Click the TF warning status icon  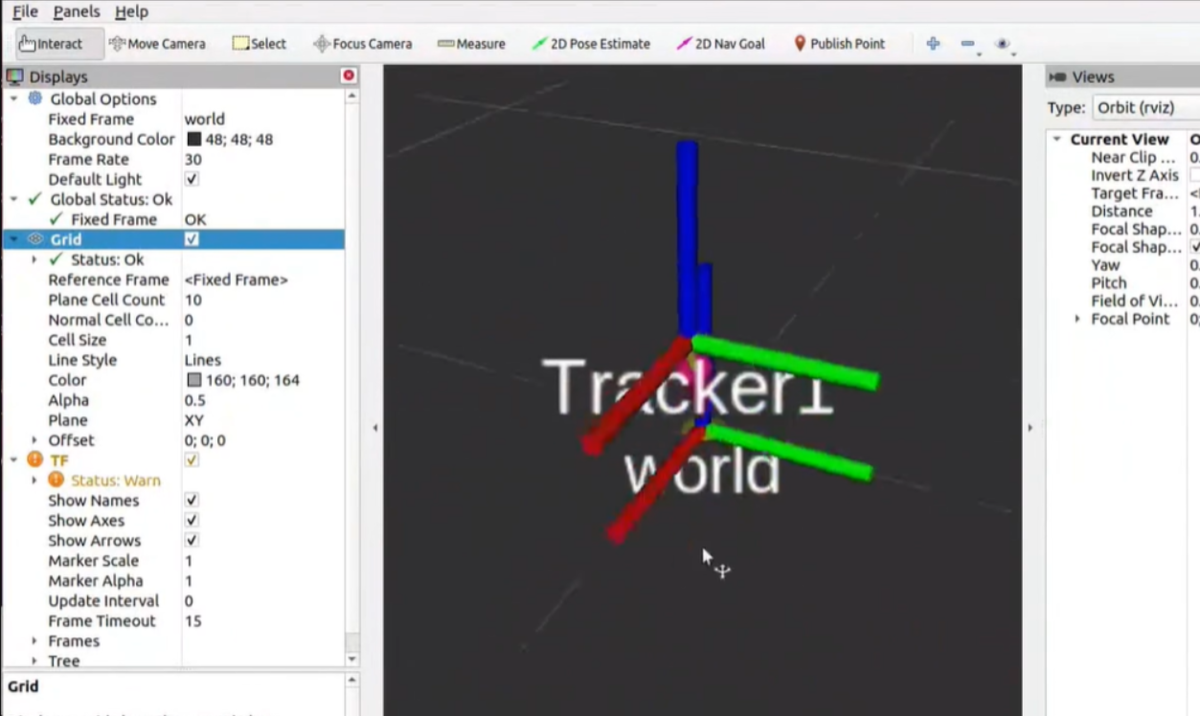[35, 460]
